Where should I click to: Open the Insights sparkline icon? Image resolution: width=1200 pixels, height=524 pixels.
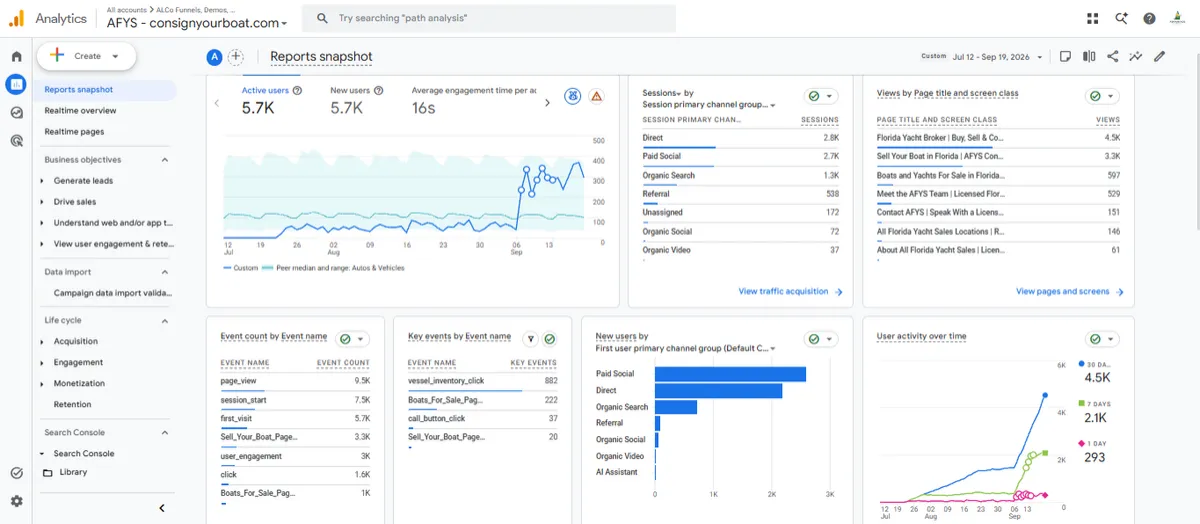[1136, 56]
